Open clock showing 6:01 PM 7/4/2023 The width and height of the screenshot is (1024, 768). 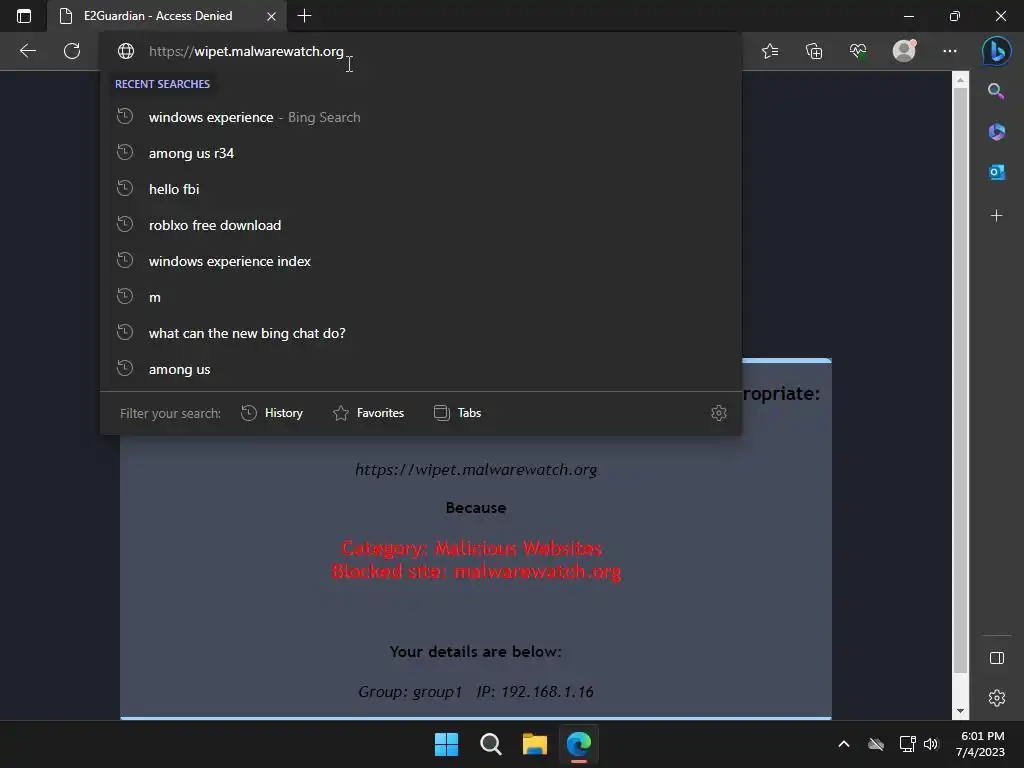[x=981, y=744]
